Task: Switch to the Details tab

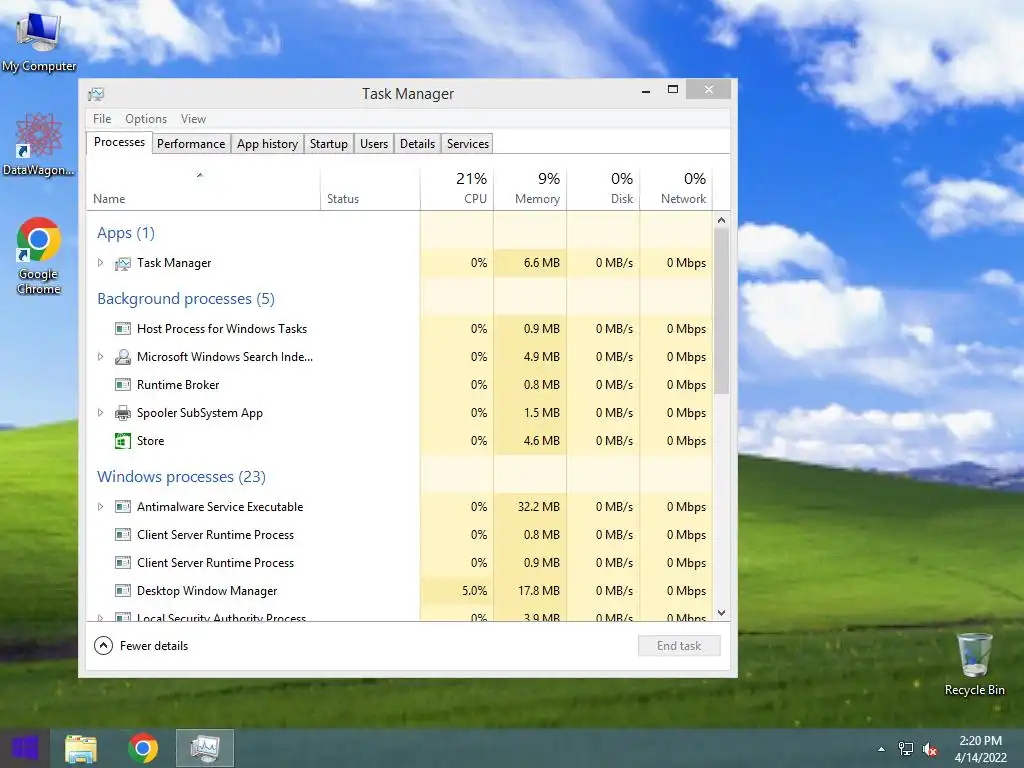Action: [417, 144]
